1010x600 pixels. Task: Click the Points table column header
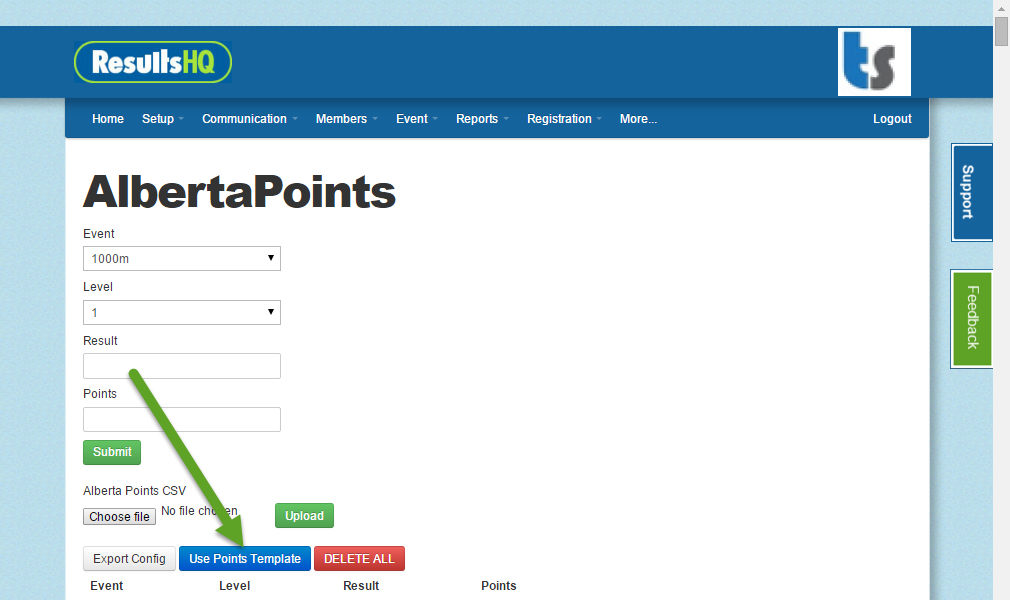pos(499,586)
